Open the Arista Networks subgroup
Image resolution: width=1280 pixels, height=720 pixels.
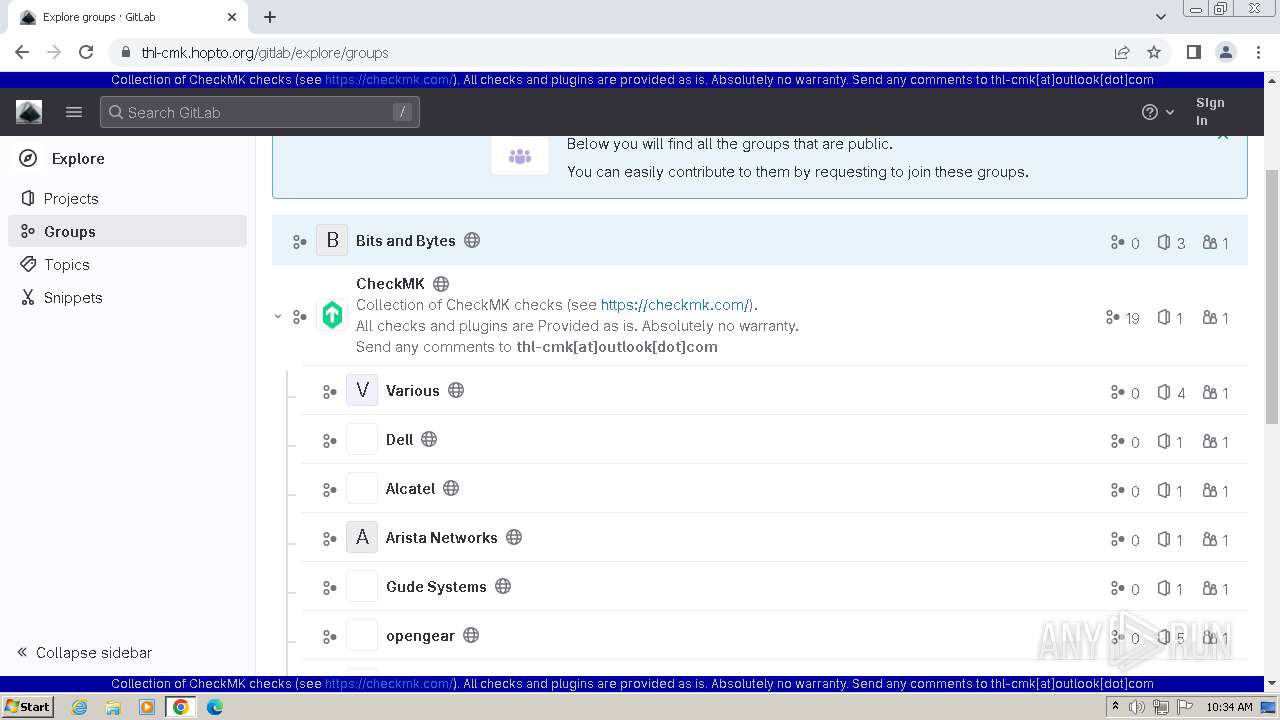click(441, 537)
